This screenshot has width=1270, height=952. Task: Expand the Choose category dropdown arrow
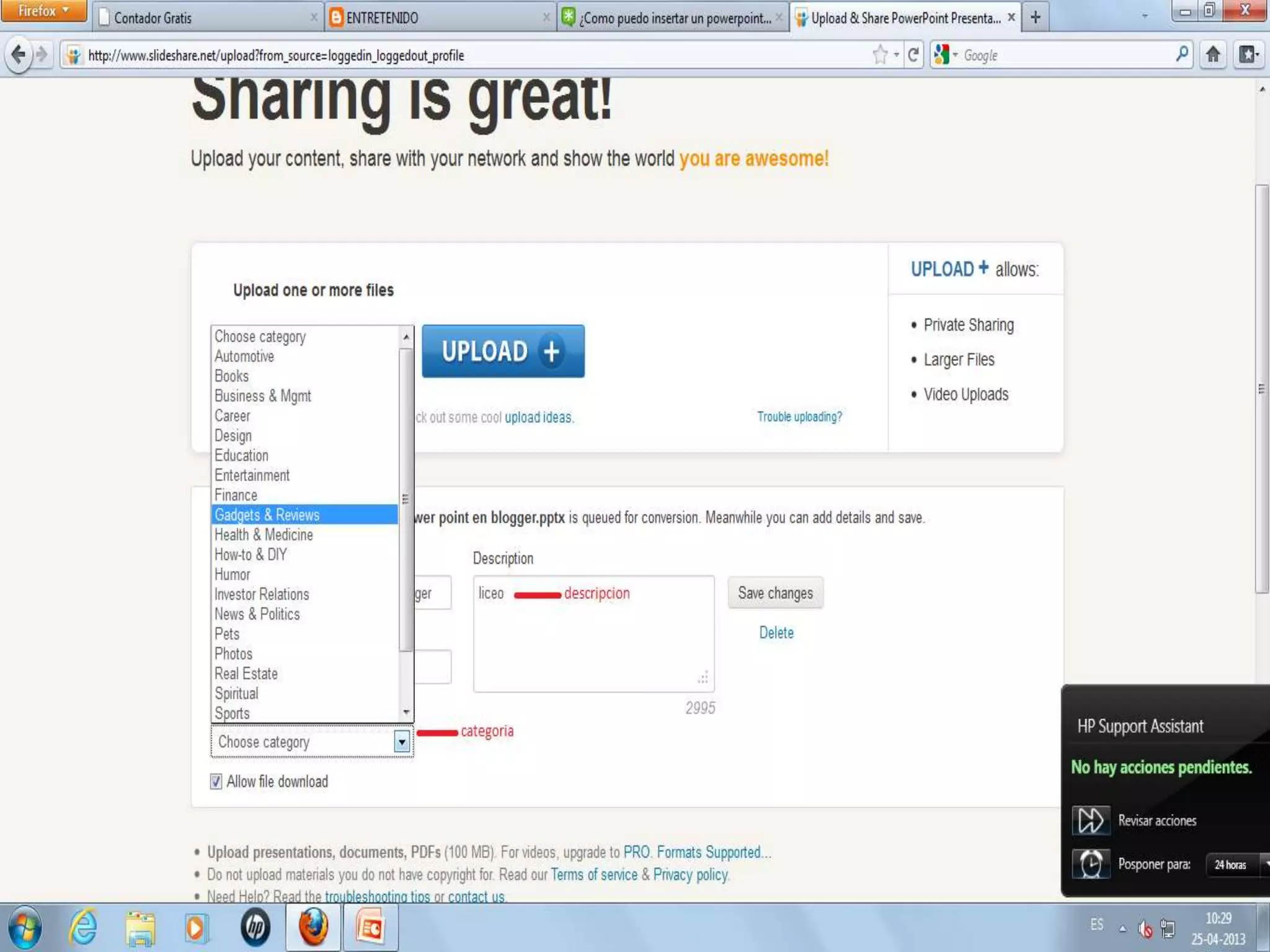402,741
